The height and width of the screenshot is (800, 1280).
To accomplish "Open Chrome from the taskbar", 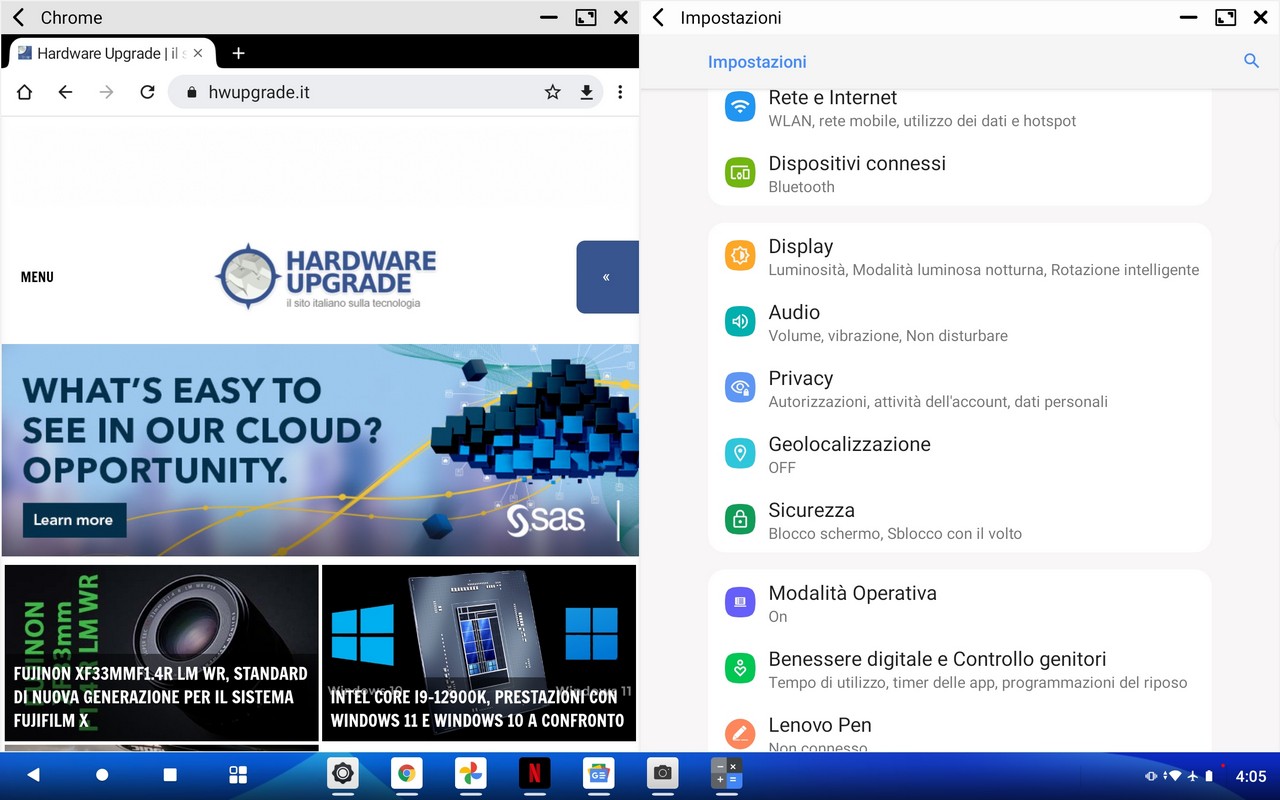I will point(406,773).
